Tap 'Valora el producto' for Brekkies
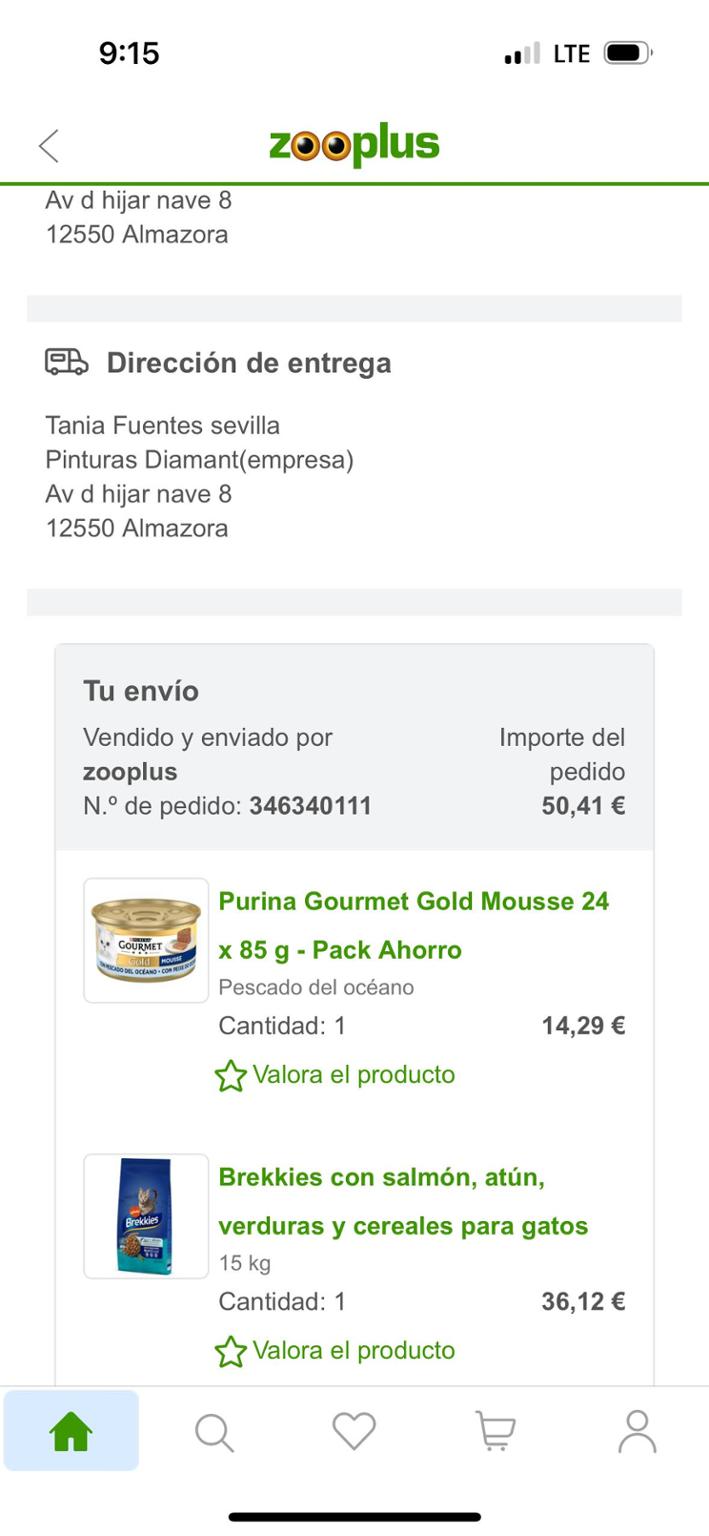This screenshot has width=709, height=1536. pos(353,1351)
